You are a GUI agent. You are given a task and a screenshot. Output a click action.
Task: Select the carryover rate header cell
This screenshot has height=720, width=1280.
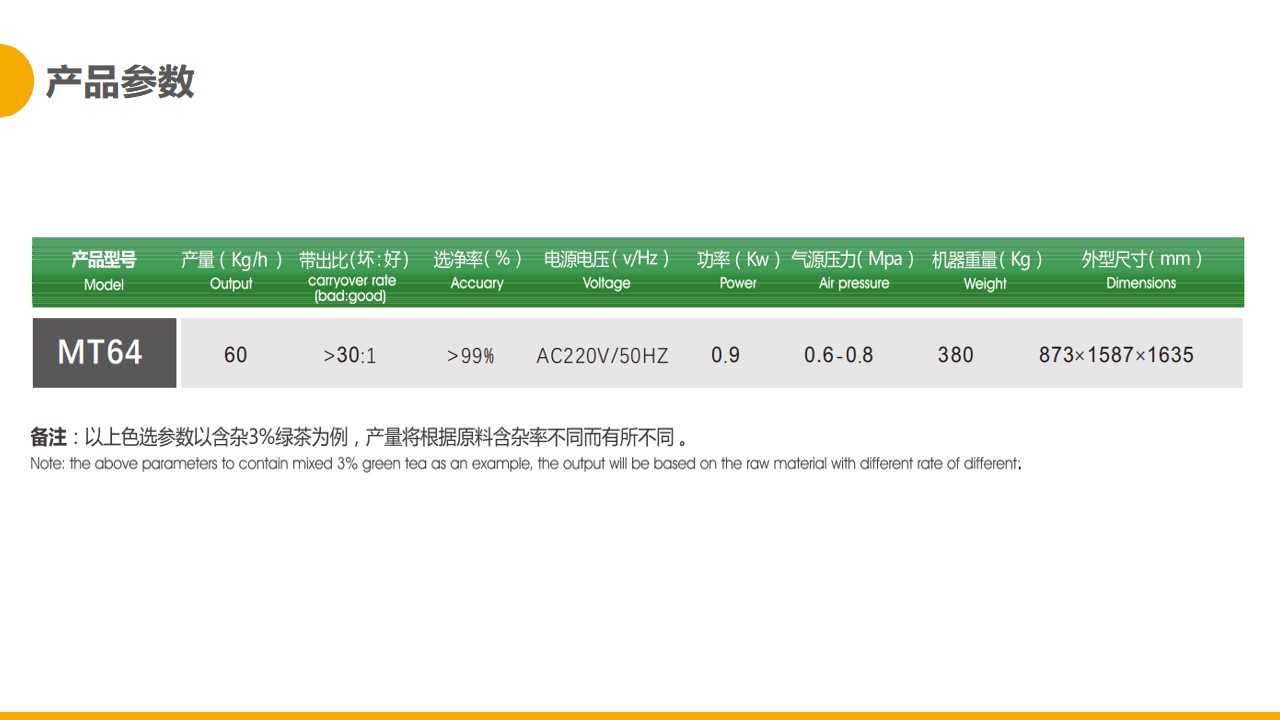coord(352,275)
